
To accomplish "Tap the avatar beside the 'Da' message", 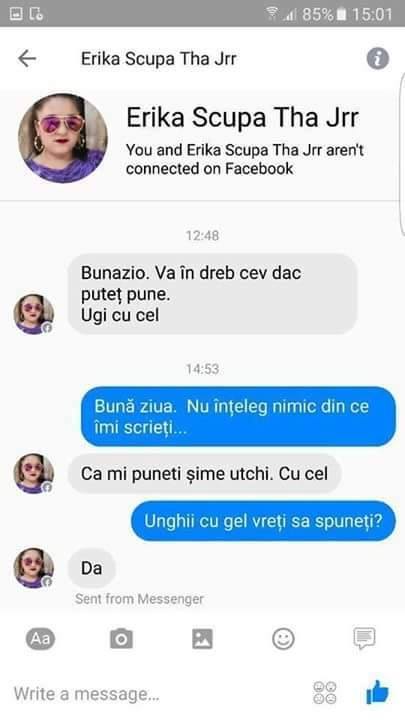I will [x=34, y=568].
